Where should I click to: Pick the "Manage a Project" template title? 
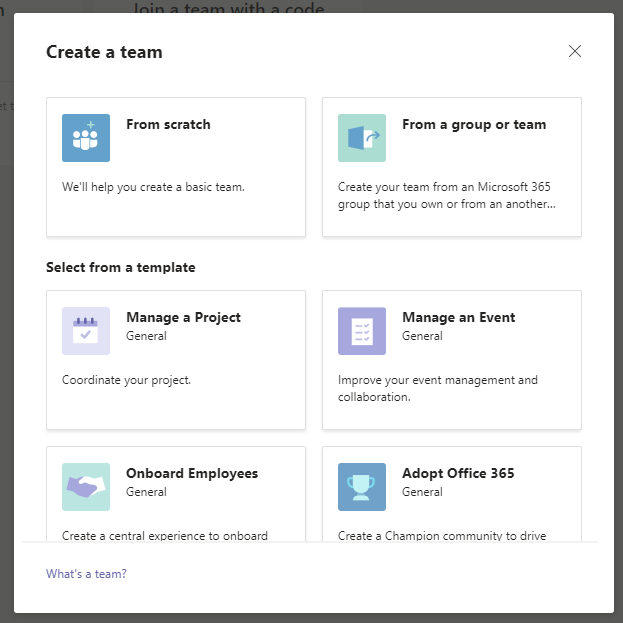pyautogui.click(x=183, y=318)
